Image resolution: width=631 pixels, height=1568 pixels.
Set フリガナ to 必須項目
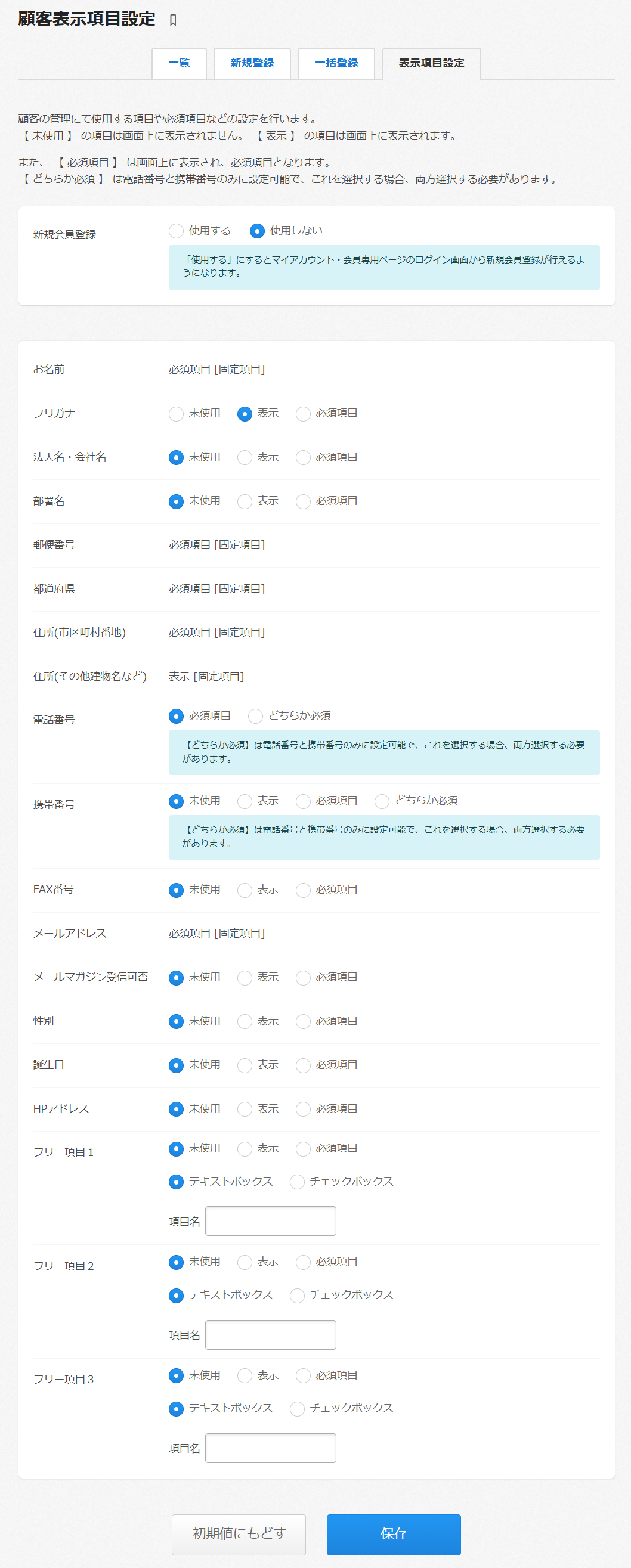coord(303,414)
